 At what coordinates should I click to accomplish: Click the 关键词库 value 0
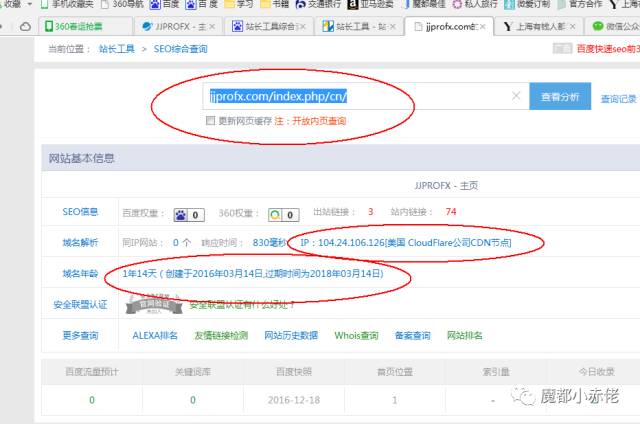[193, 400]
